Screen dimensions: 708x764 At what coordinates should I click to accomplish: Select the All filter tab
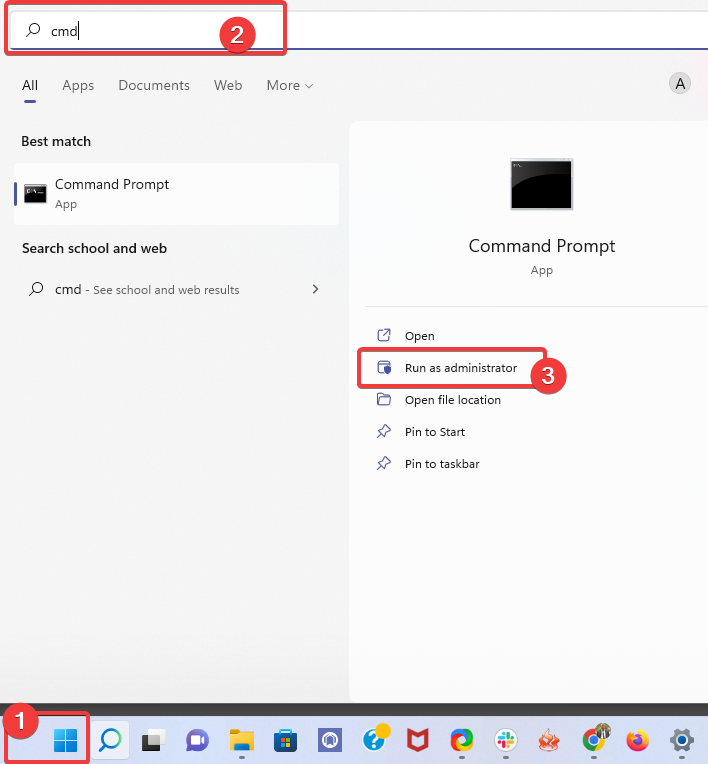point(30,85)
